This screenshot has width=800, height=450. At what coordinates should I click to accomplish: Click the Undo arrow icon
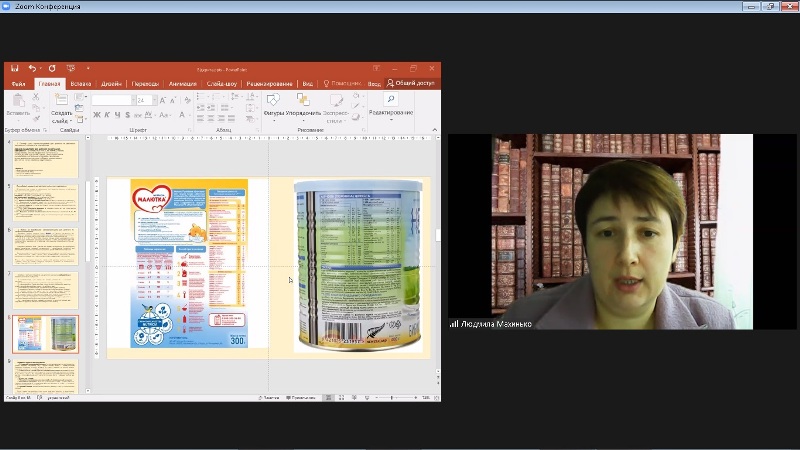point(32,68)
